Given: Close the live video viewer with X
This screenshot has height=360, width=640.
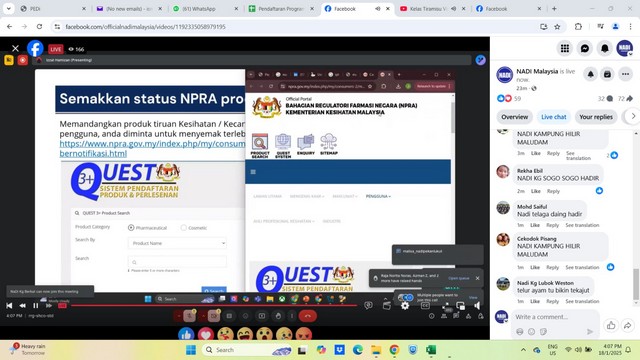Looking at the screenshot, I should point(15,49).
